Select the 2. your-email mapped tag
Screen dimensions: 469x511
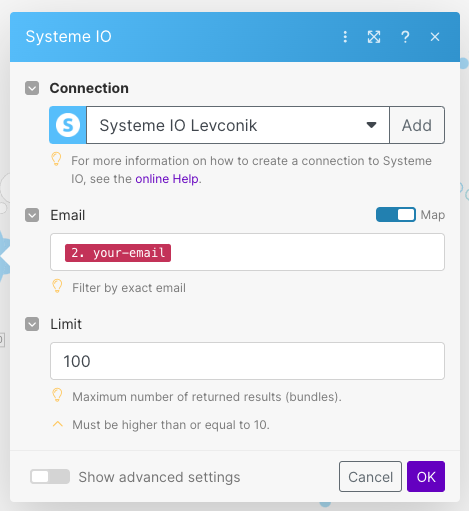coord(118,253)
